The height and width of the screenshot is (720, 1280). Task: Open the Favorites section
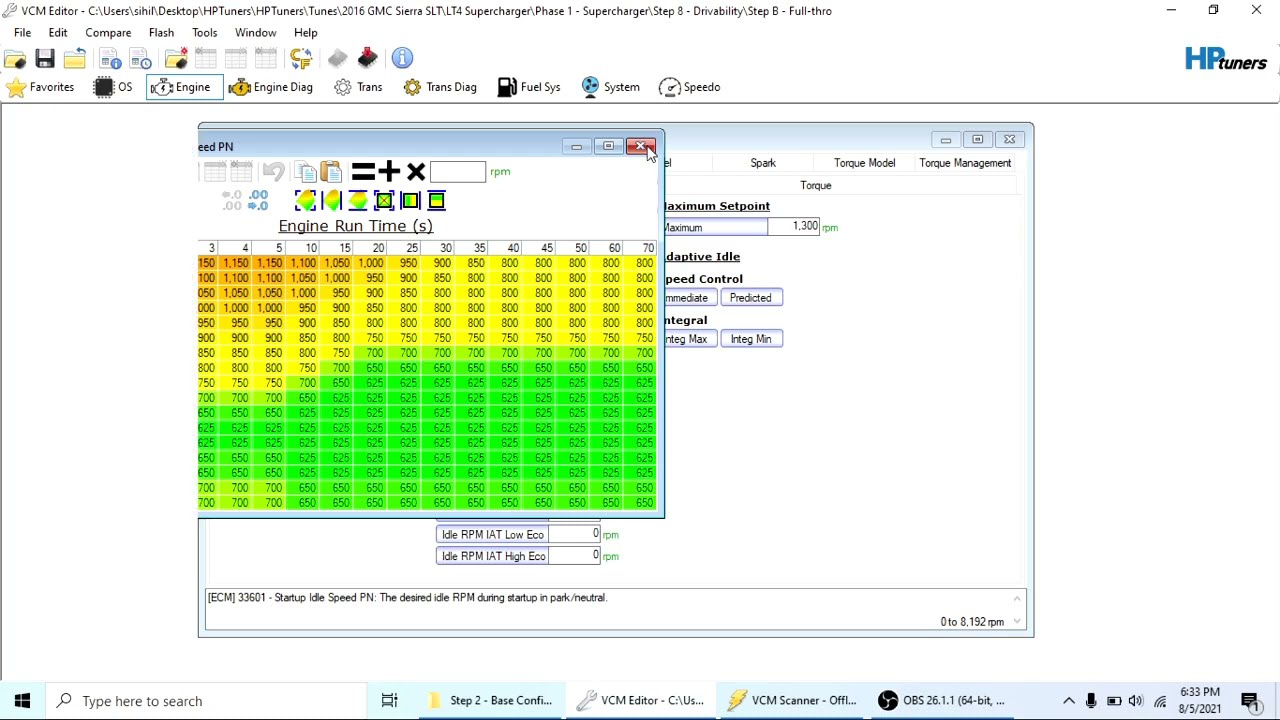40,87
